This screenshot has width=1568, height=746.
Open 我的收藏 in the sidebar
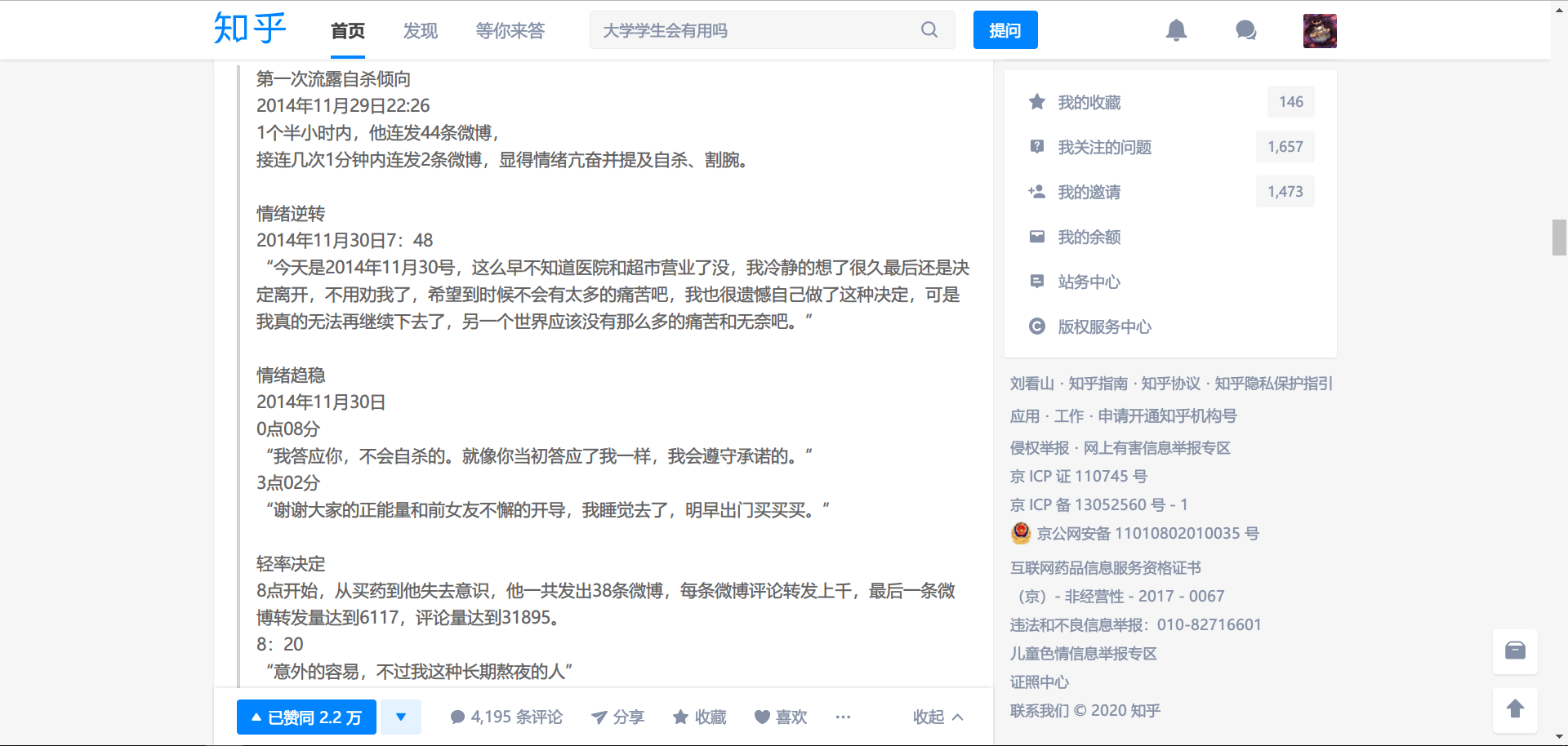tap(1089, 102)
